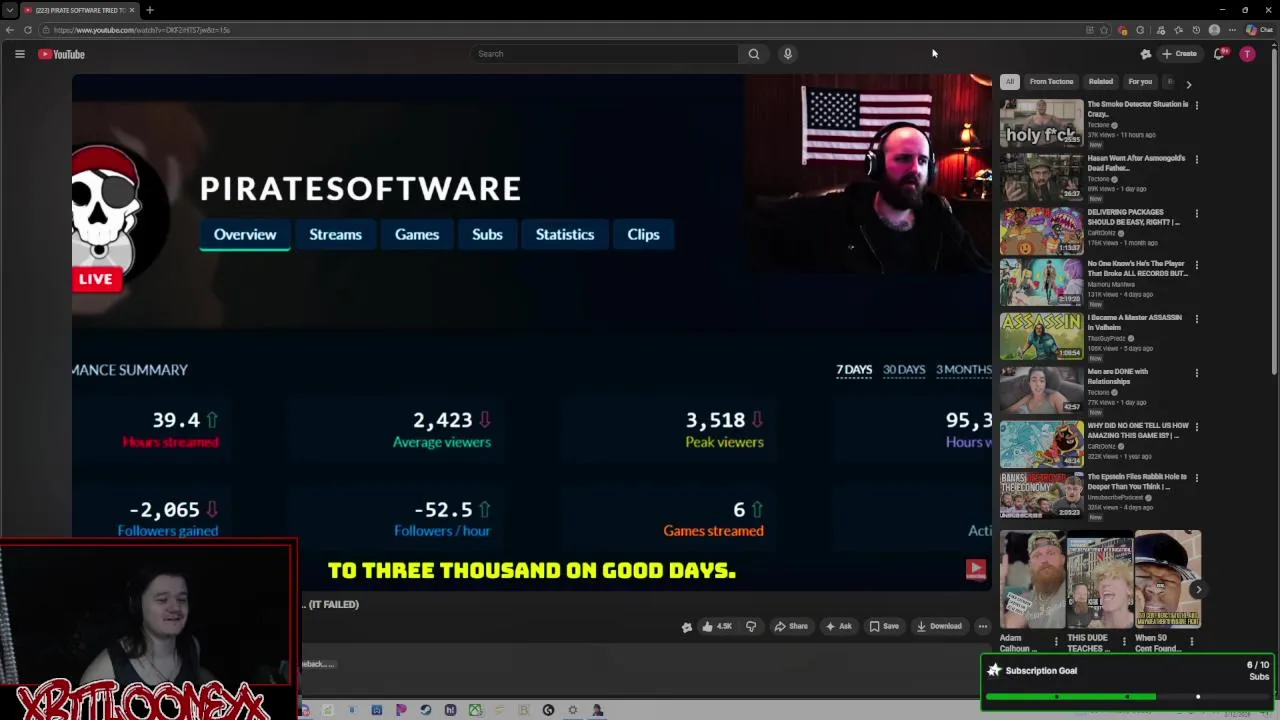Open No One Knows He's The Player video

tap(1137, 269)
